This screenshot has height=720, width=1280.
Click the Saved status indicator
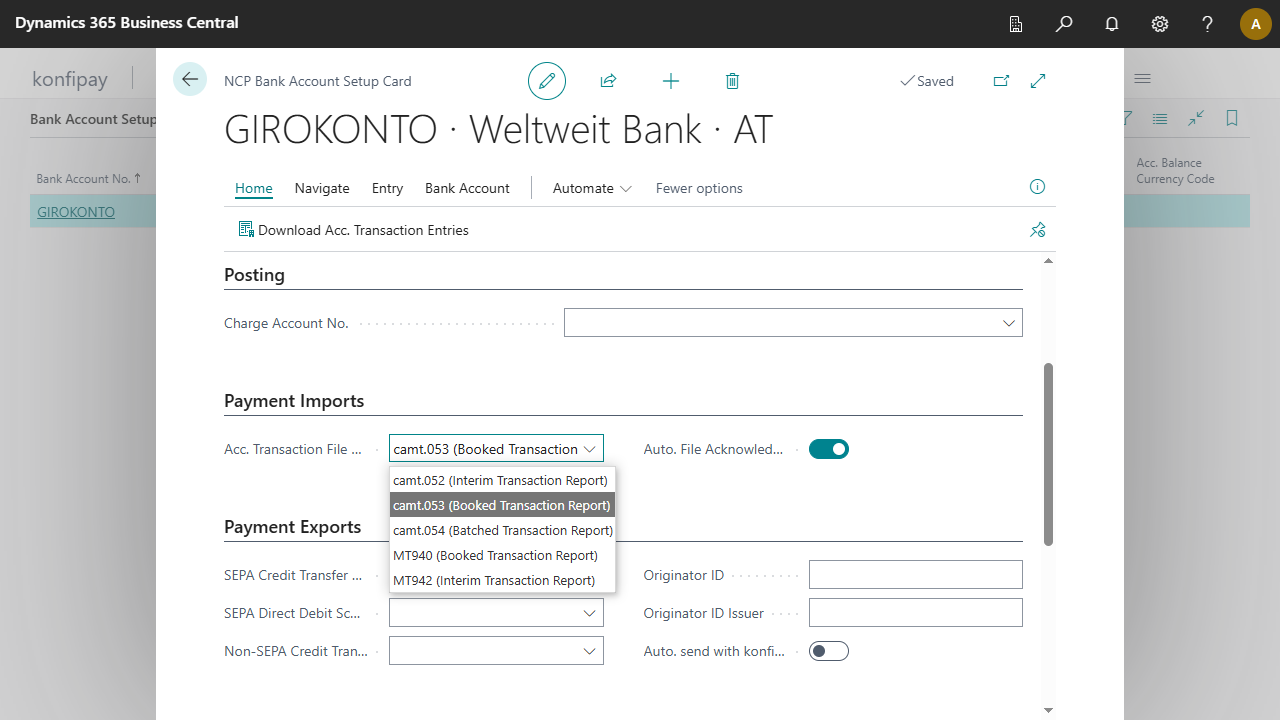point(927,81)
